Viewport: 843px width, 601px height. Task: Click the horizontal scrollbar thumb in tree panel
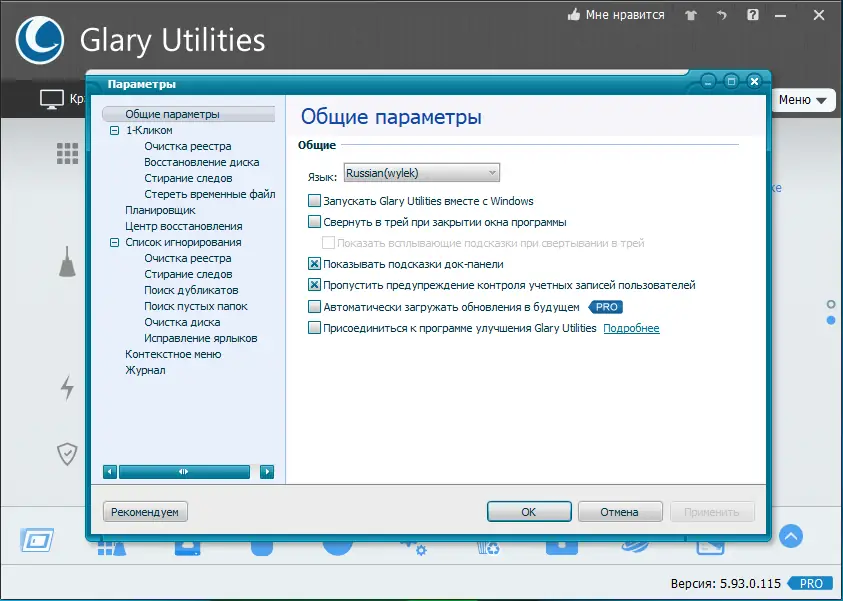(184, 472)
